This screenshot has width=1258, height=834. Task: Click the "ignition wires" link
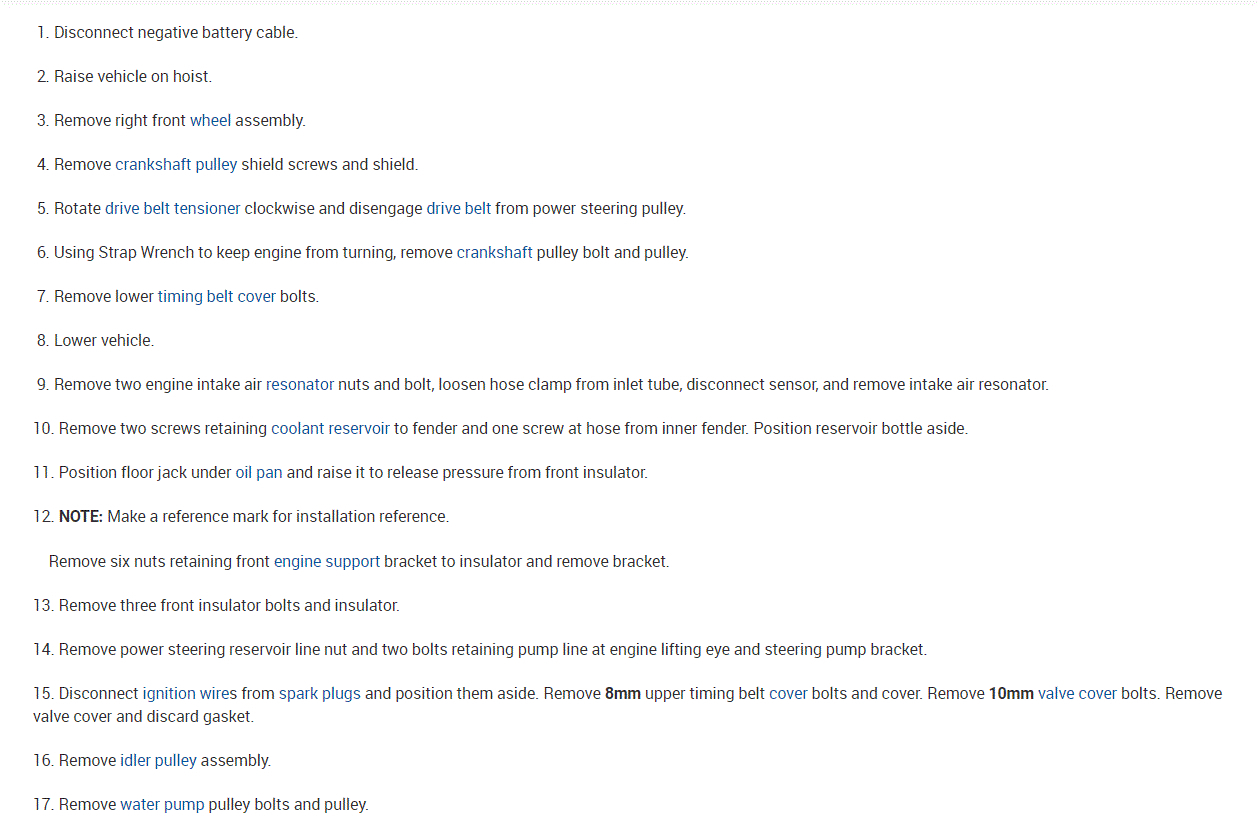click(190, 694)
